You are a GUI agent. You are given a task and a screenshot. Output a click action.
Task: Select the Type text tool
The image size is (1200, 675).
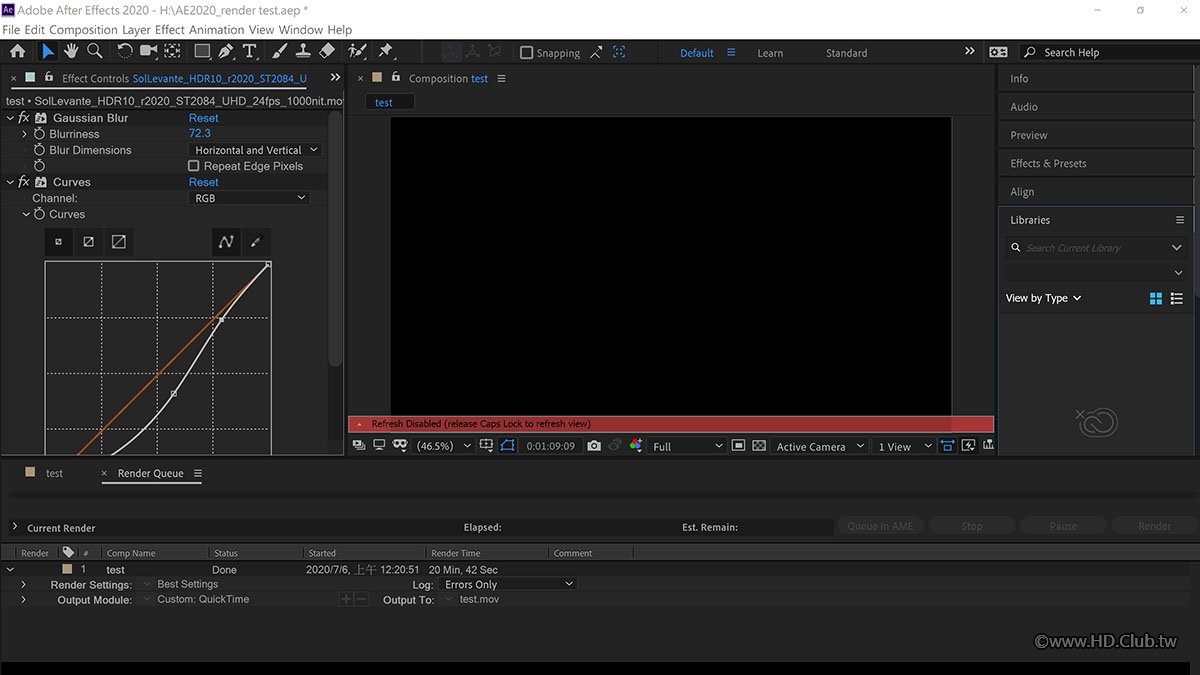(x=250, y=51)
